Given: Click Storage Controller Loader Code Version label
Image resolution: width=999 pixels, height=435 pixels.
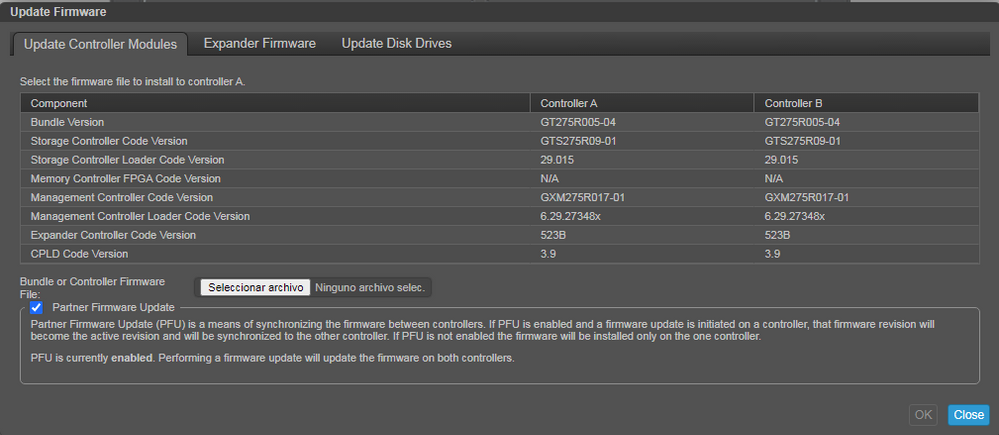Looking at the screenshot, I should click(127, 160).
